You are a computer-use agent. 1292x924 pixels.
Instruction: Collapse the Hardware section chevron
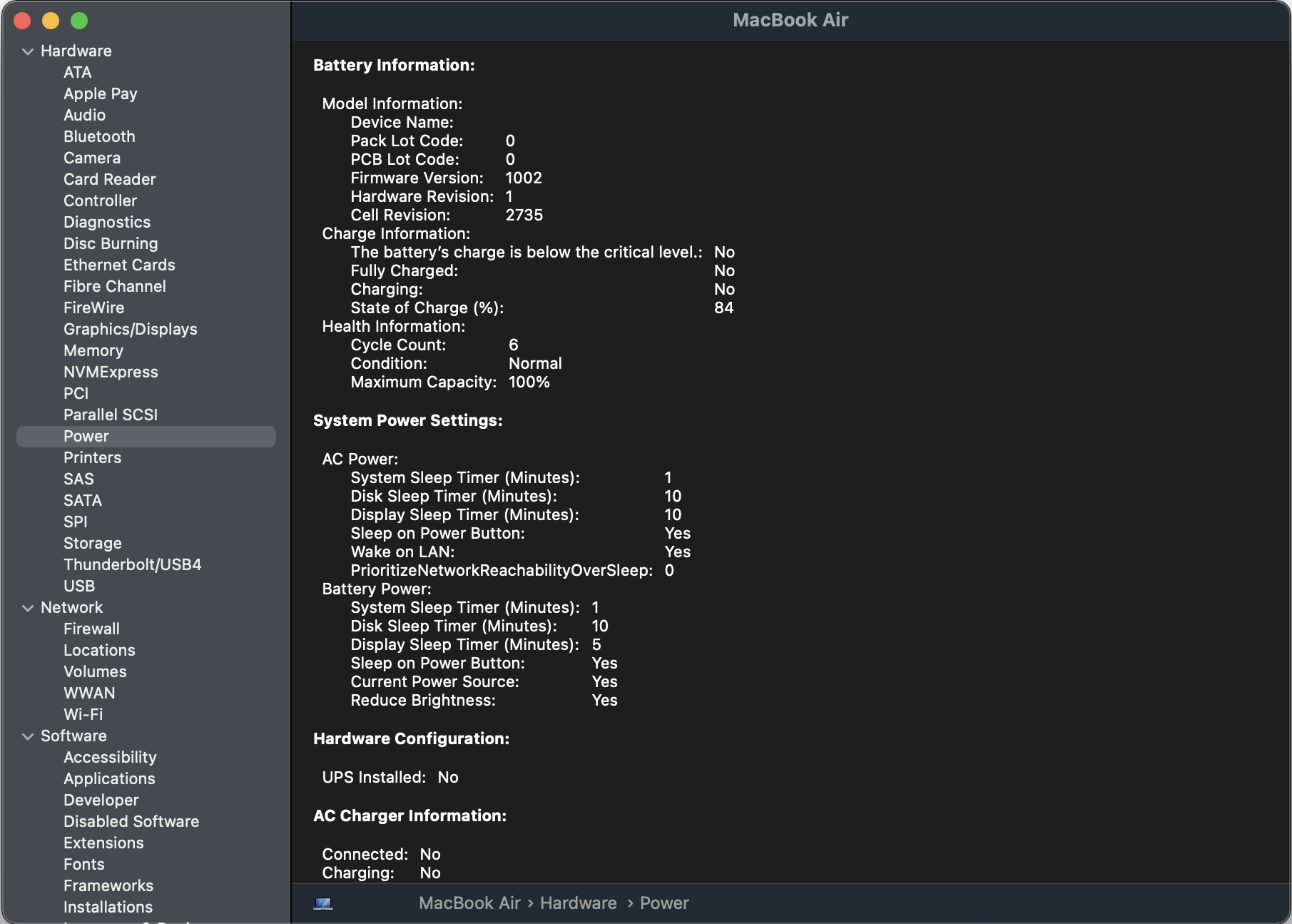coord(28,51)
